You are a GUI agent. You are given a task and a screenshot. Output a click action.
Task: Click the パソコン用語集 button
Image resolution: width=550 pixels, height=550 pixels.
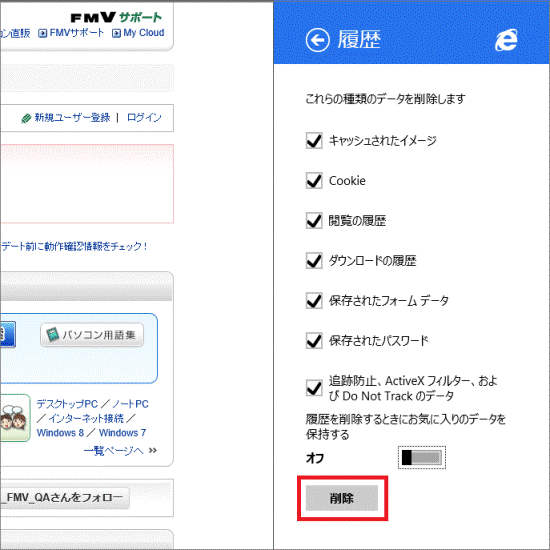[x=92, y=335]
